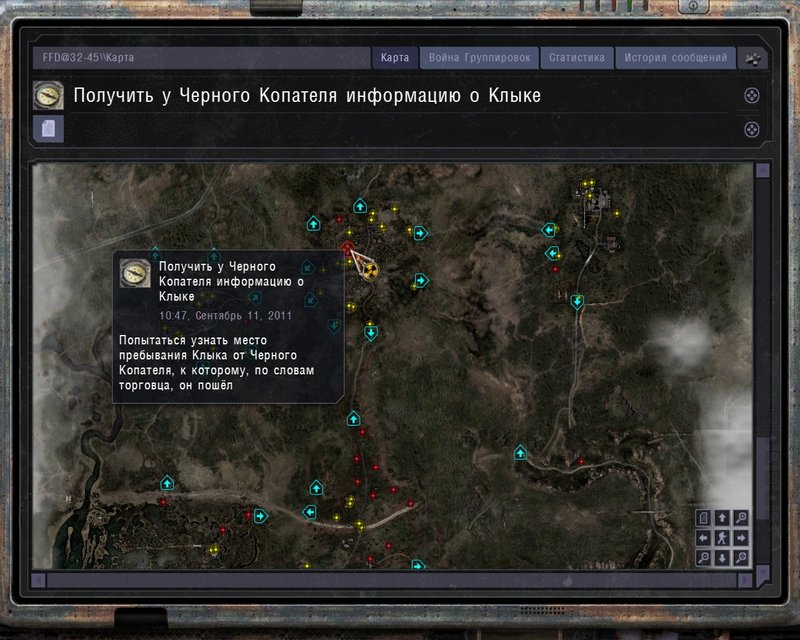This screenshot has width=800, height=640.
Task: Click the map's horizontal scrollbar left arrow
Action: point(39,580)
